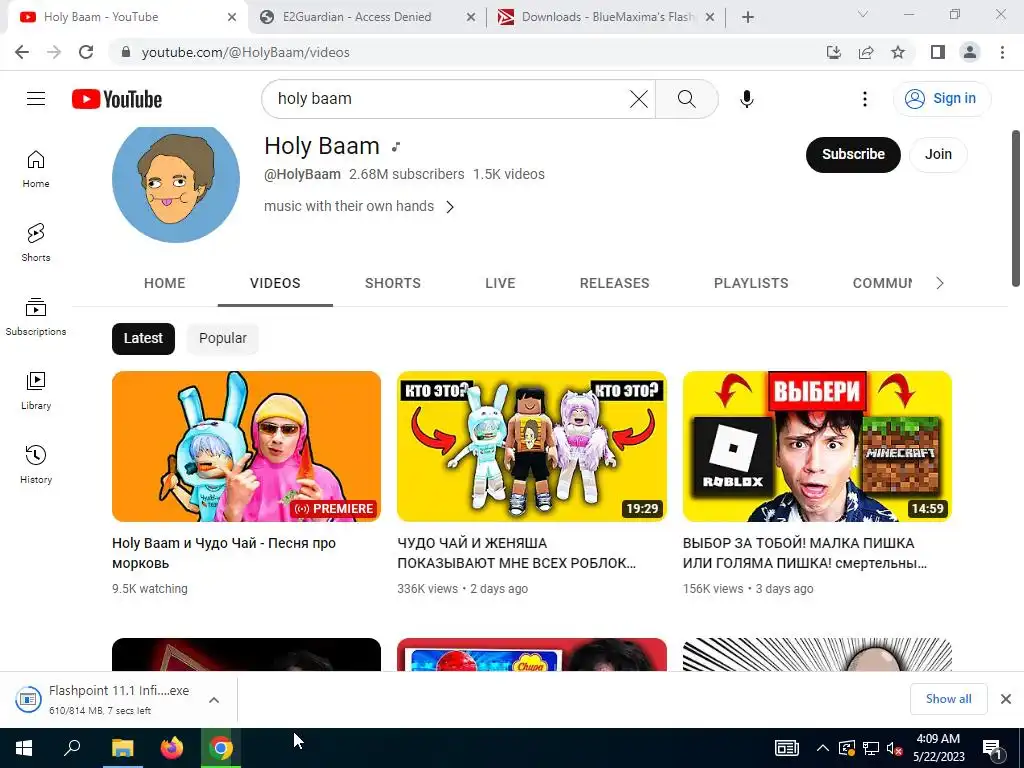The height and width of the screenshot is (768, 1024).
Task: Clear the search box with the X icon
Action: click(x=639, y=99)
